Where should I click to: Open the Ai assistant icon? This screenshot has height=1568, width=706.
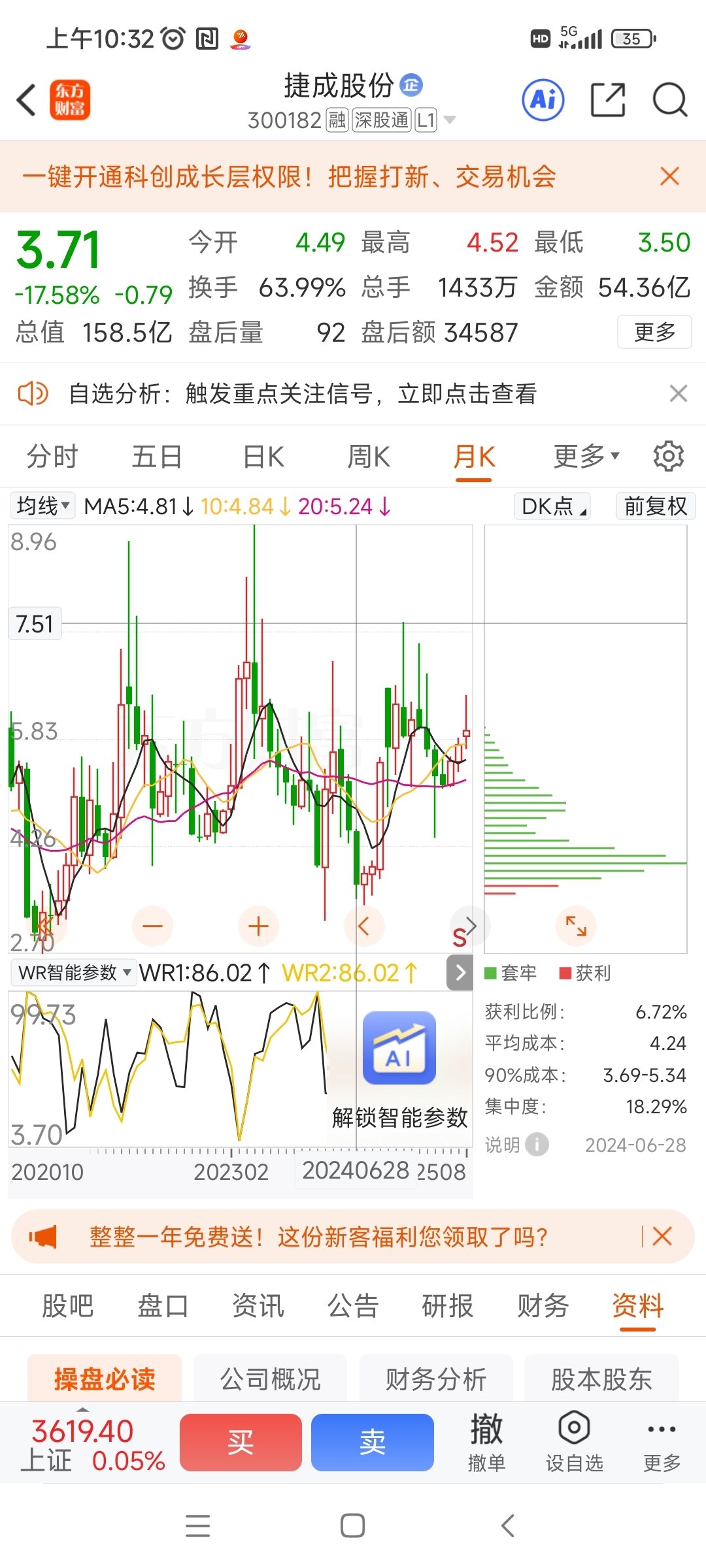[x=543, y=100]
